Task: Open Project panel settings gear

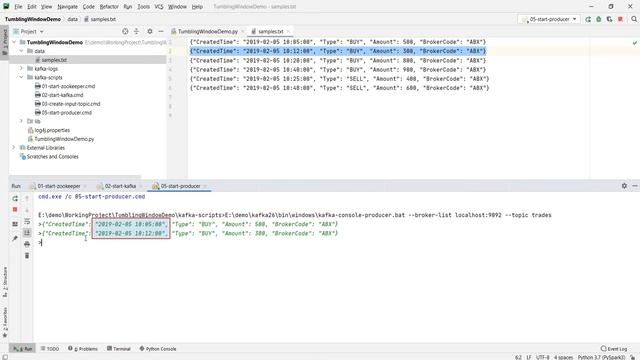Action: pos(150,31)
